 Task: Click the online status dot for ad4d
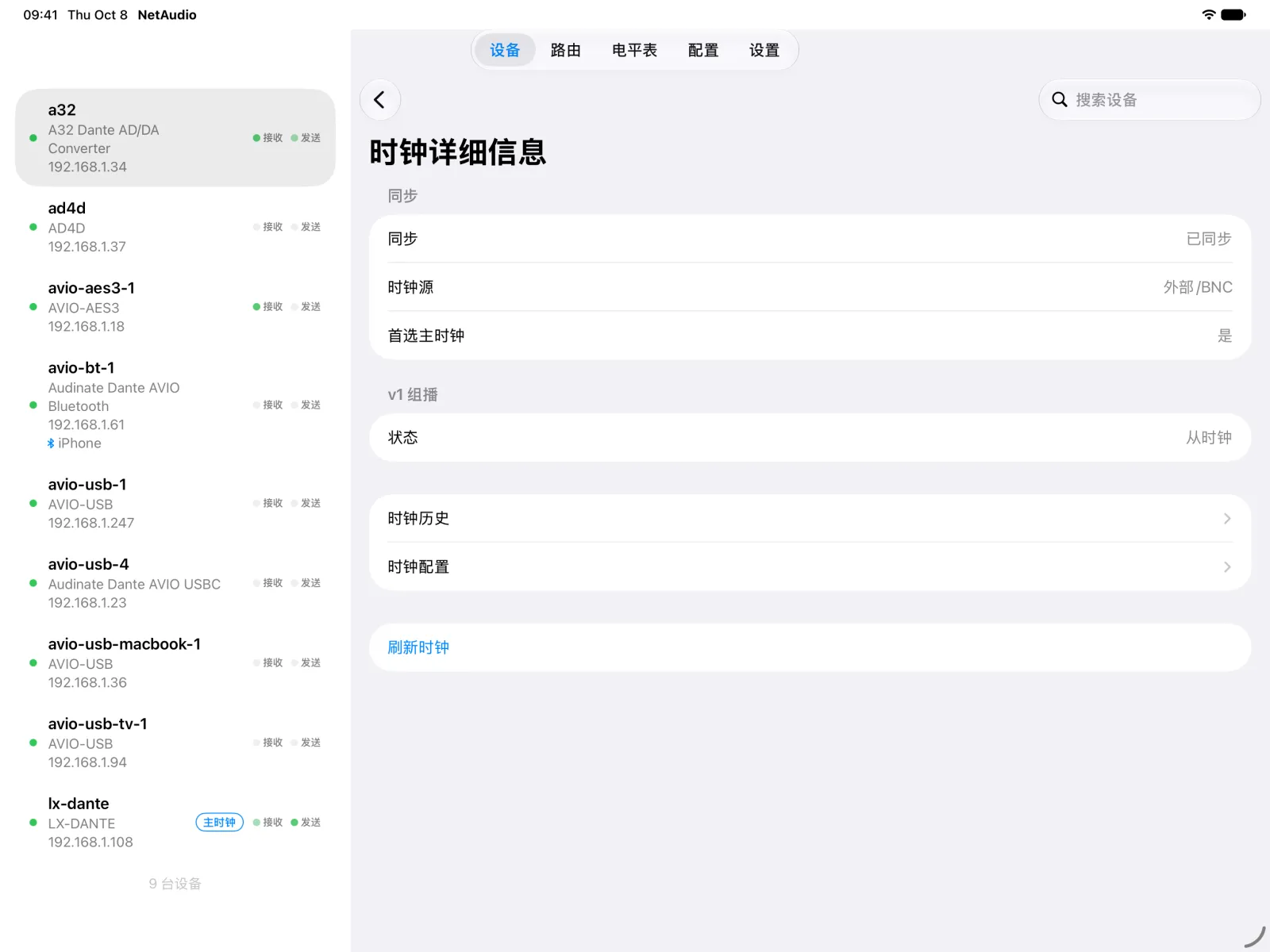pos(33,228)
